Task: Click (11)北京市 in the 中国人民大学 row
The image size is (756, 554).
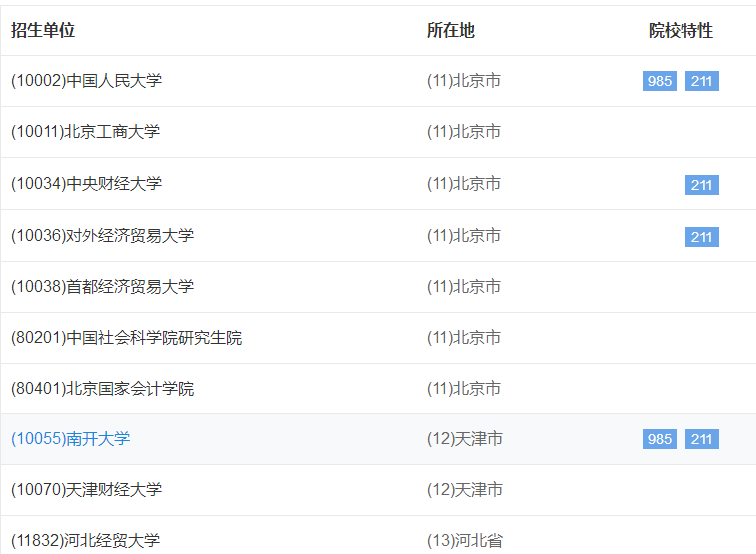Action: [x=464, y=81]
